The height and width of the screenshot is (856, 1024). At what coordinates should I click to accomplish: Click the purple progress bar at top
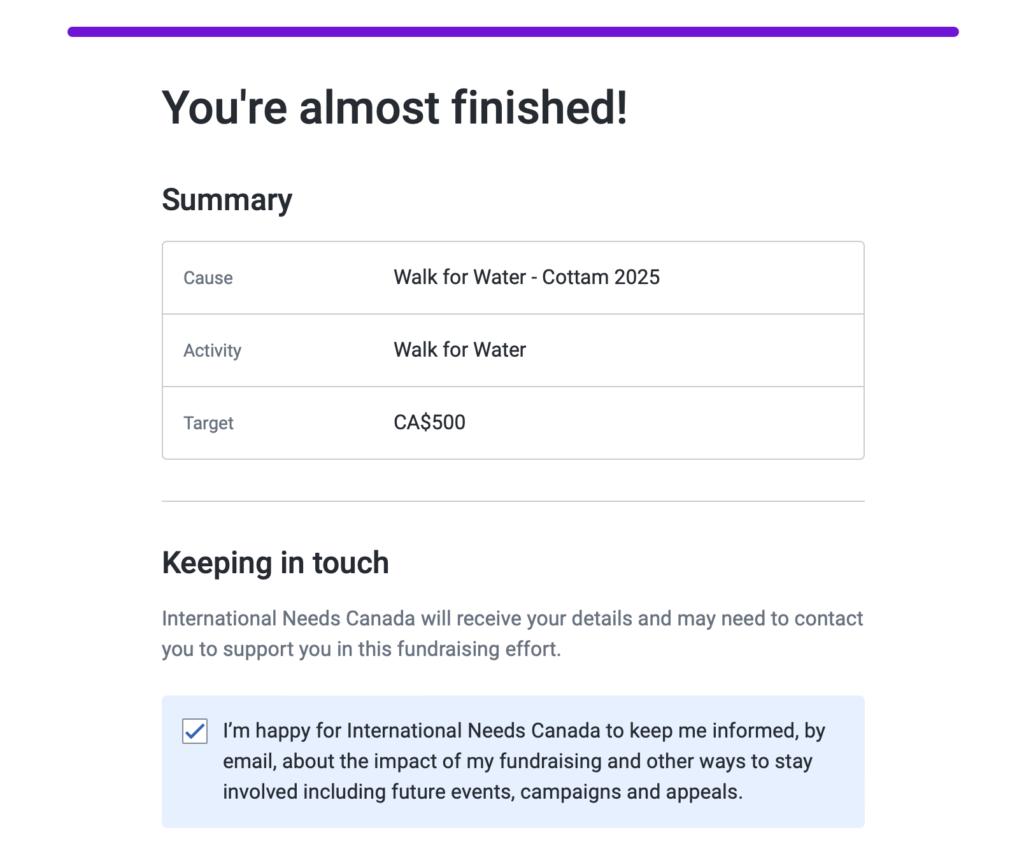512,32
